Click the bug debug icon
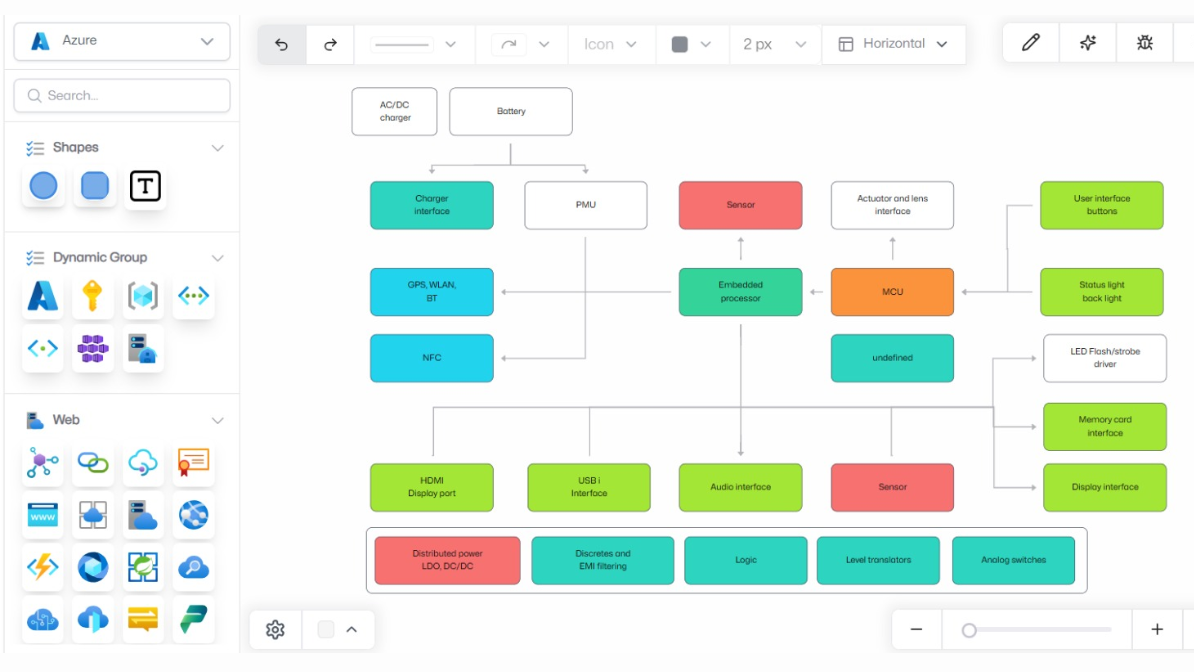The height and width of the screenshot is (672, 1194). click(x=1145, y=43)
